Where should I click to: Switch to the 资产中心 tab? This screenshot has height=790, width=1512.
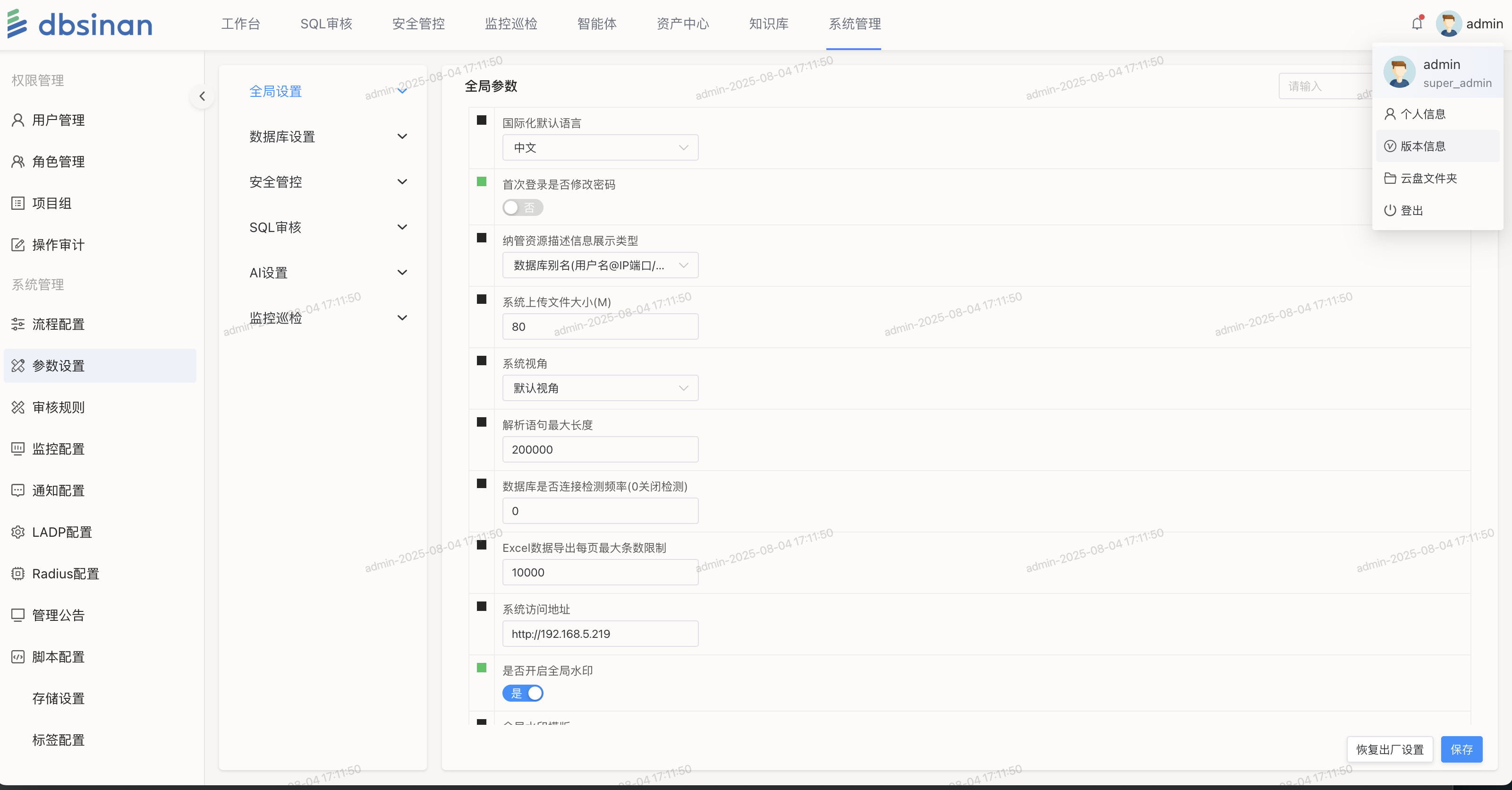(682, 24)
